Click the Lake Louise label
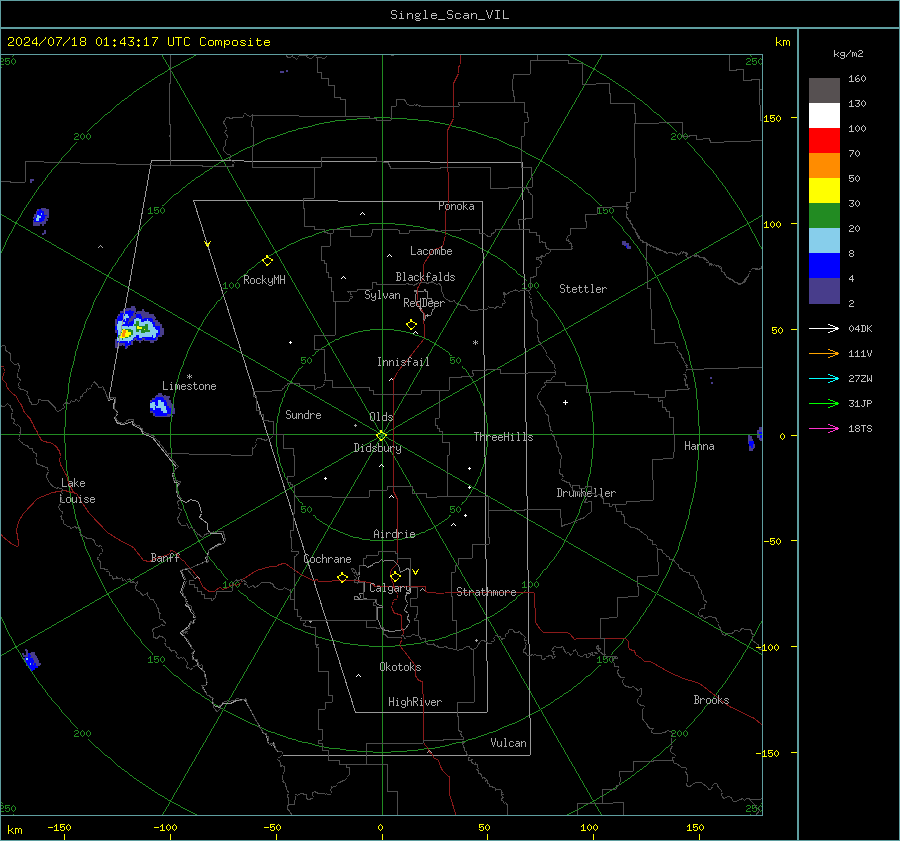This screenshot has height=841, width=900. click(77, 491)
